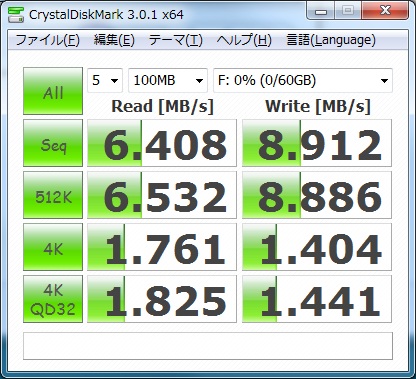Expand the test count dropdown showing 5
416x379 pixels.
click(x=105, y=80)
